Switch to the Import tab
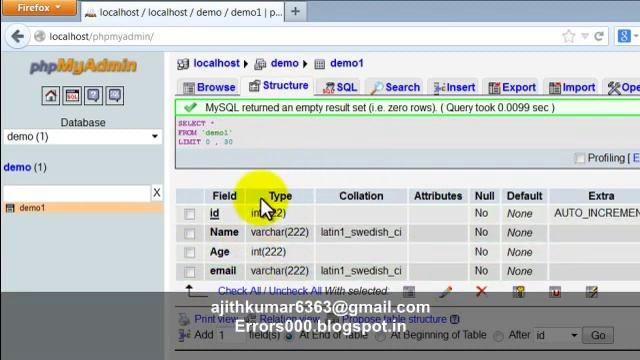The width and height of the screenshot is (640, 360). pos(572,87)
